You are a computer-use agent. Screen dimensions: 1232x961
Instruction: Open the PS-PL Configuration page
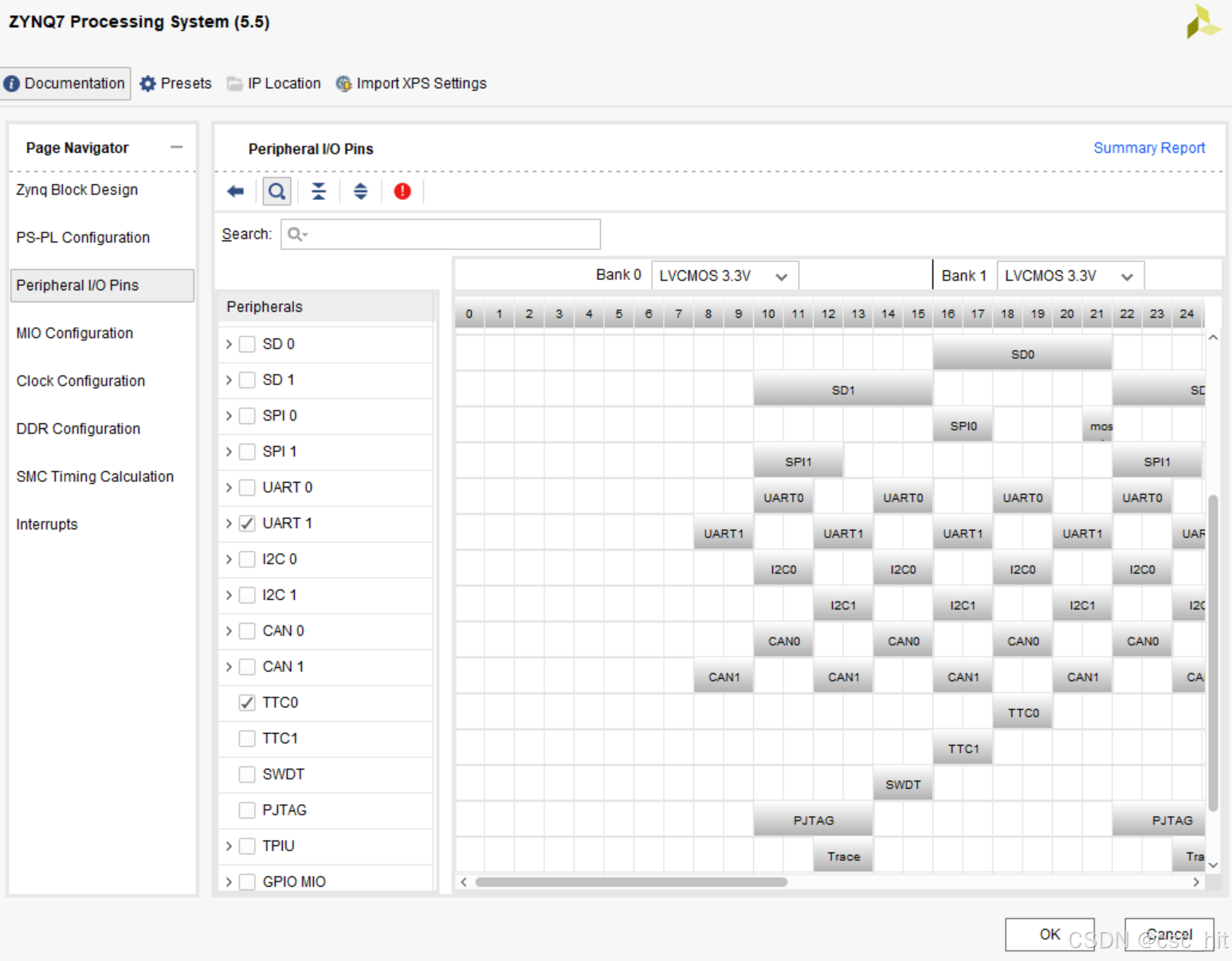tap(83, 237)
